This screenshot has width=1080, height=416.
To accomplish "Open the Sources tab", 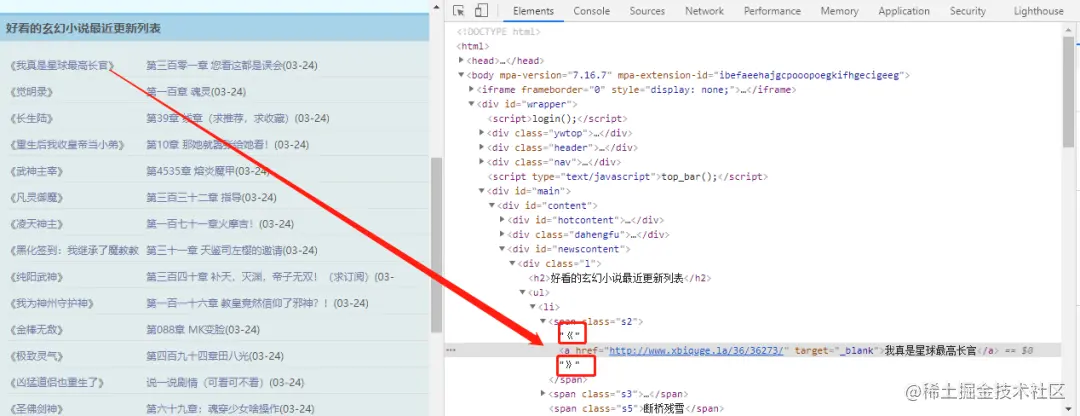I will pyautogui.click(x=647, y=11).
